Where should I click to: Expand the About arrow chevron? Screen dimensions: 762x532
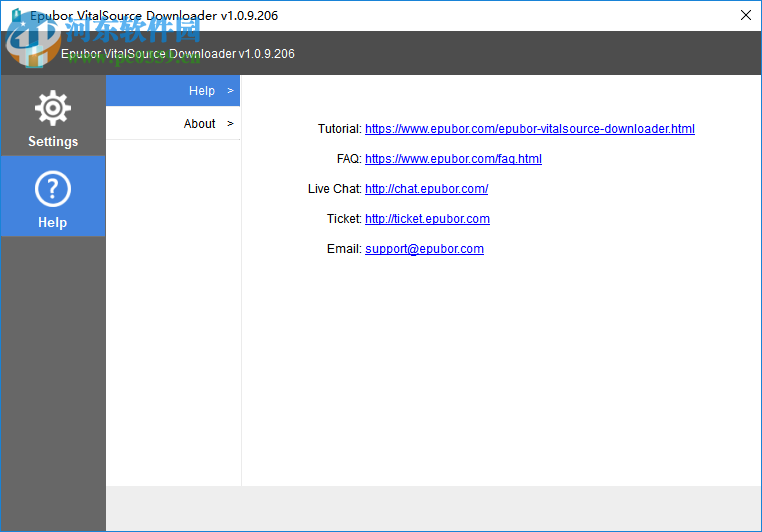pyautogui.click(x=230, y=124)
